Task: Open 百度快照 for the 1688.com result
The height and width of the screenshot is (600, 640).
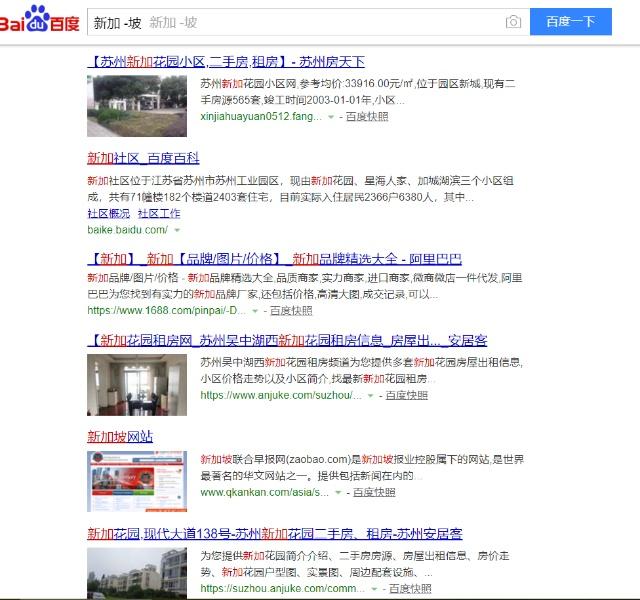Action: pyautogui.click(x=291, y=311)
